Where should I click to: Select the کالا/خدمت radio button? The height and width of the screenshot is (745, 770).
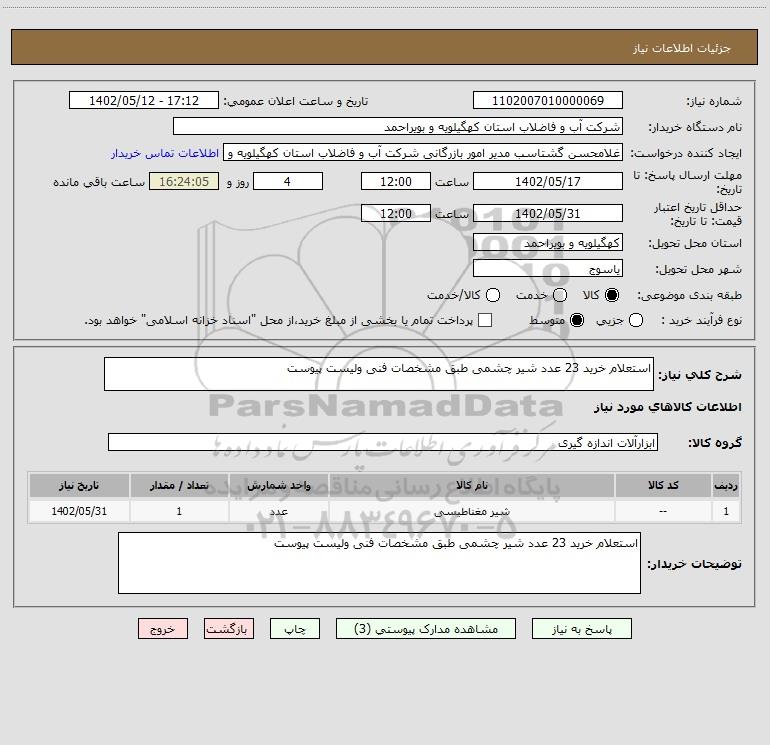point(493,295)
